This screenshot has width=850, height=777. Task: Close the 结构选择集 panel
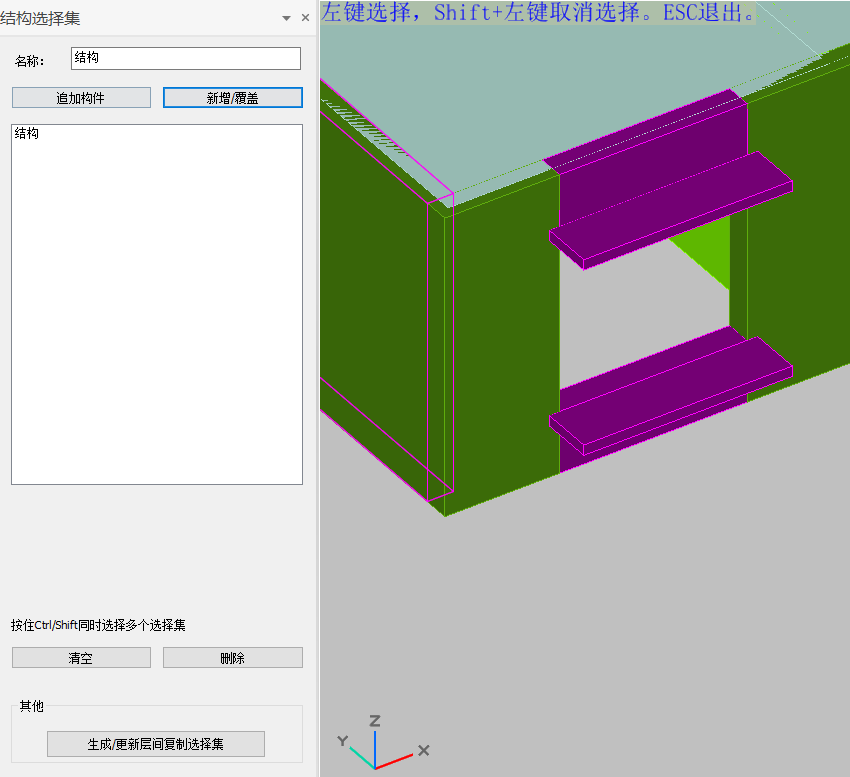pos(305,18)
